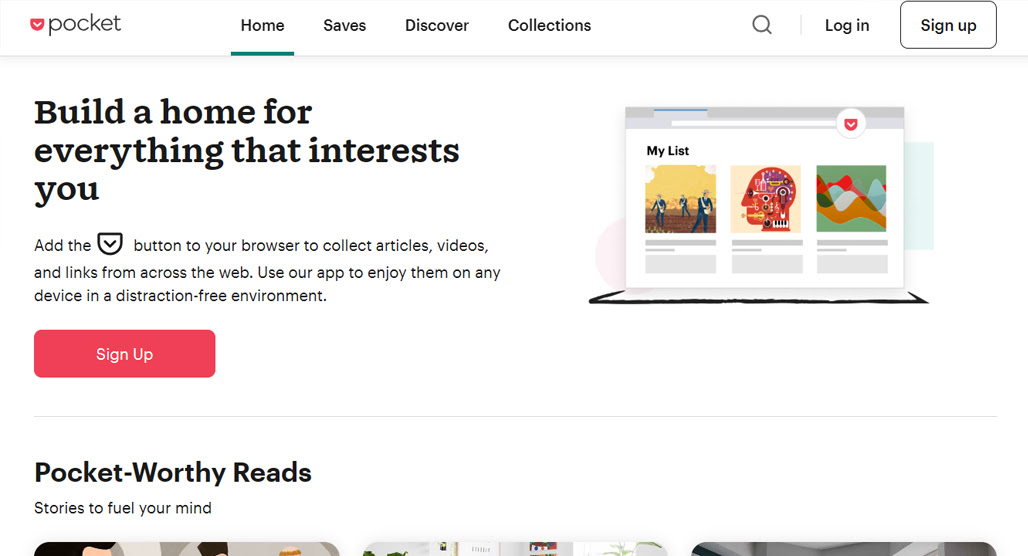Click the Pocket-Worthy Reads heading
Screen dimensions: 1028x556
[173, 473]
